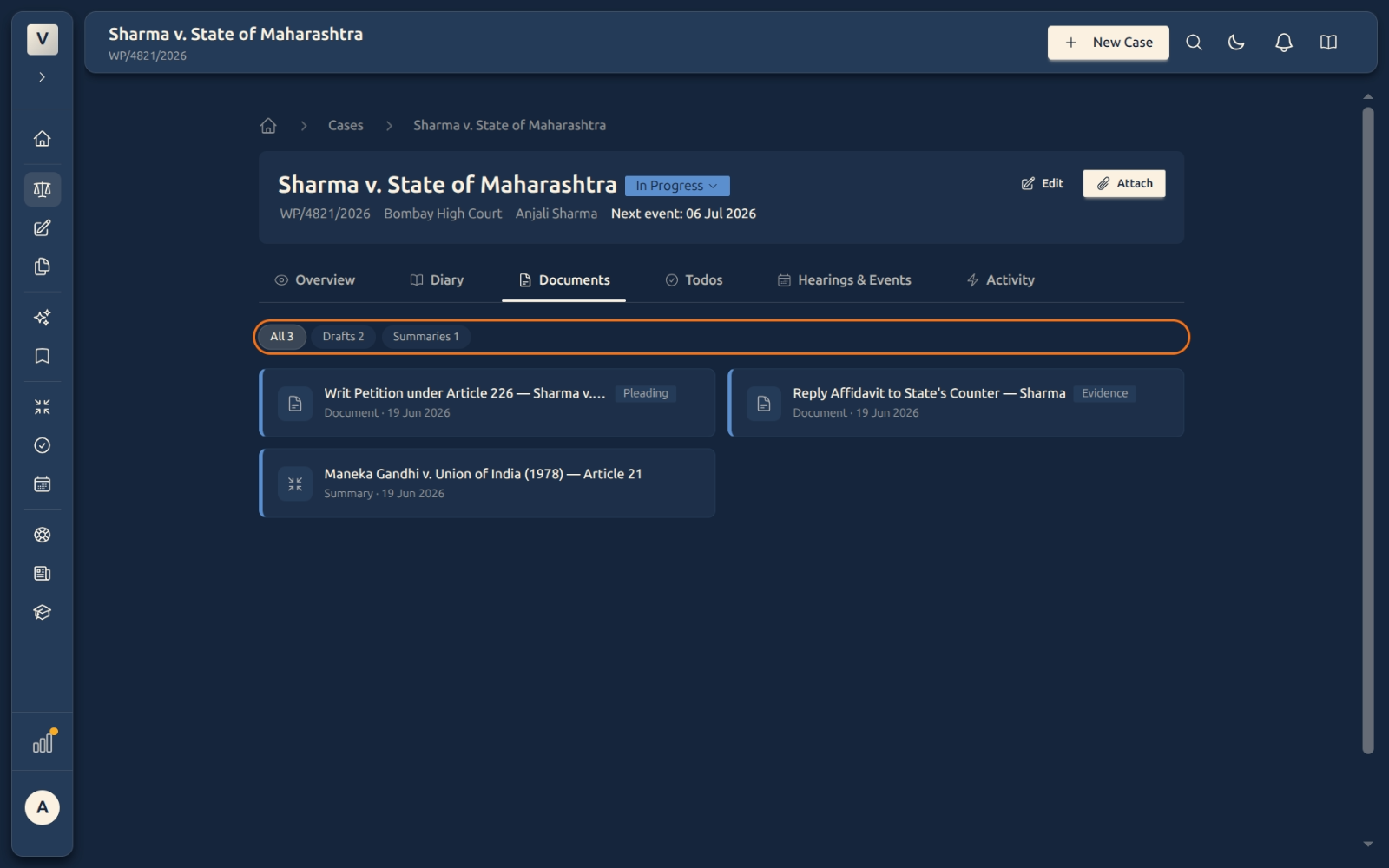Switch to the Hearings & Events tab

[844, 280]
